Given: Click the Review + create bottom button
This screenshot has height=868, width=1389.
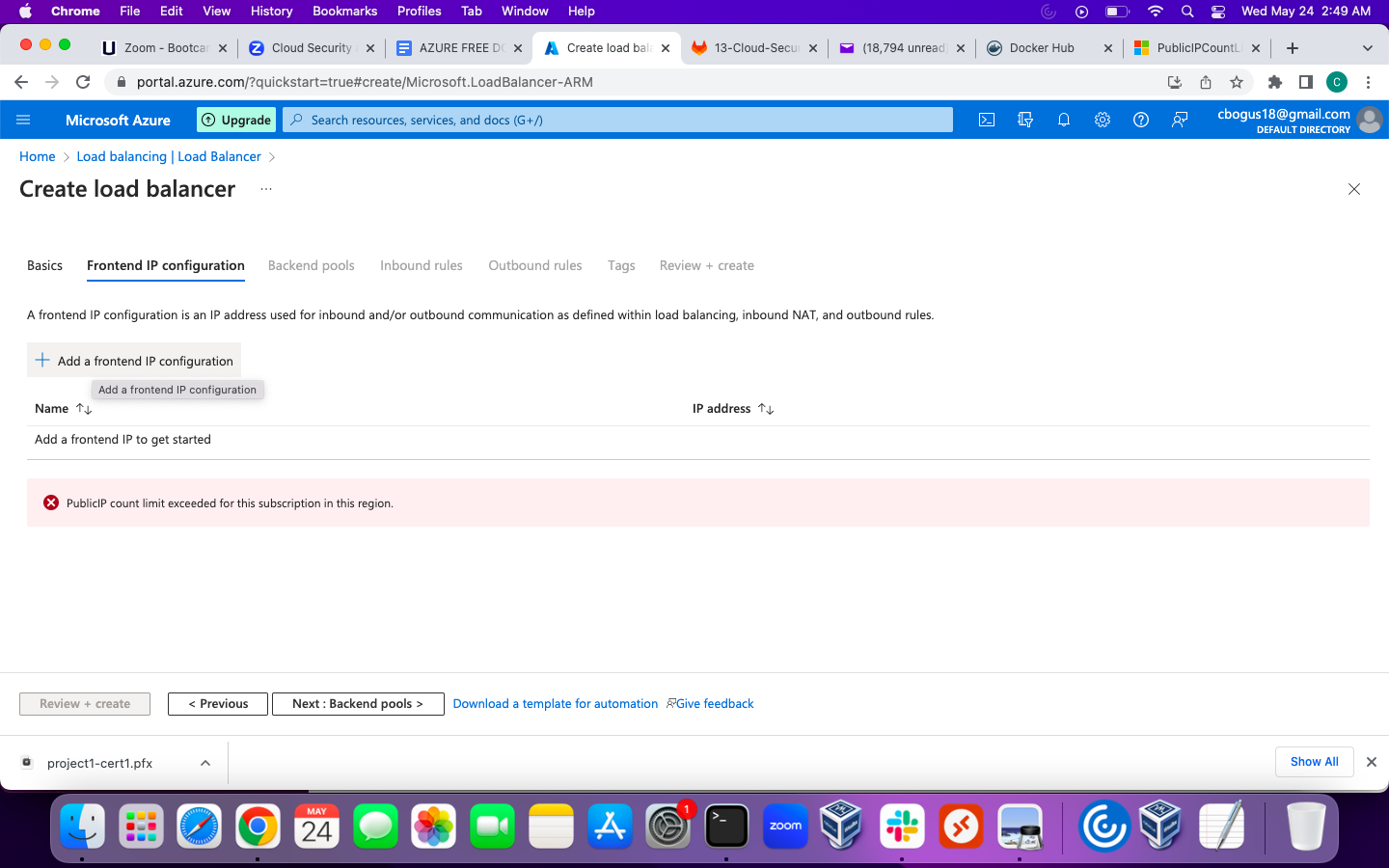Looking at the screenshot, I should [85, 704].
